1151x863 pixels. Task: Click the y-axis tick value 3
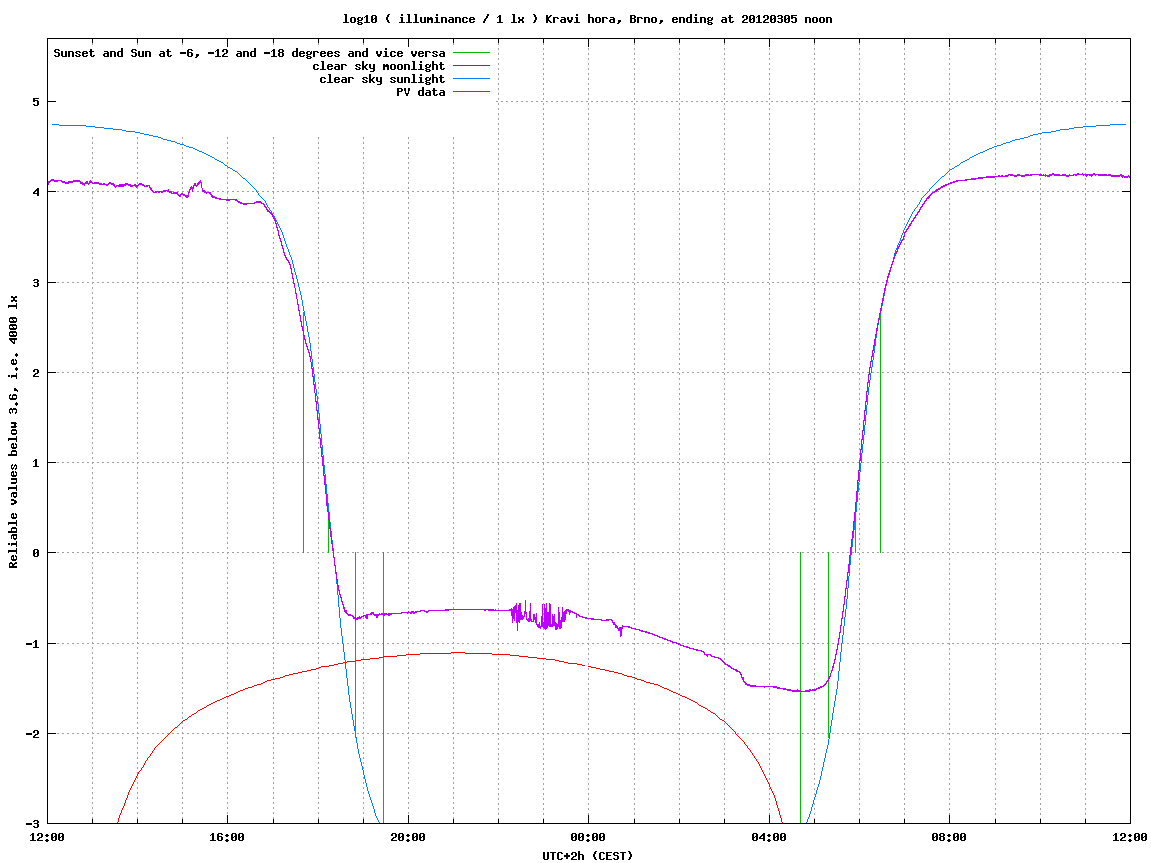(35, 283)
